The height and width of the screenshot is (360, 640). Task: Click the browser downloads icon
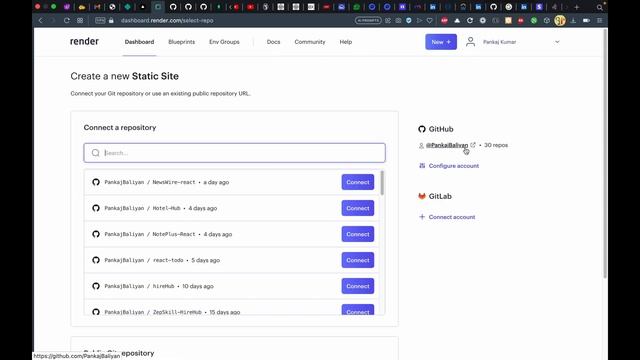573,20
